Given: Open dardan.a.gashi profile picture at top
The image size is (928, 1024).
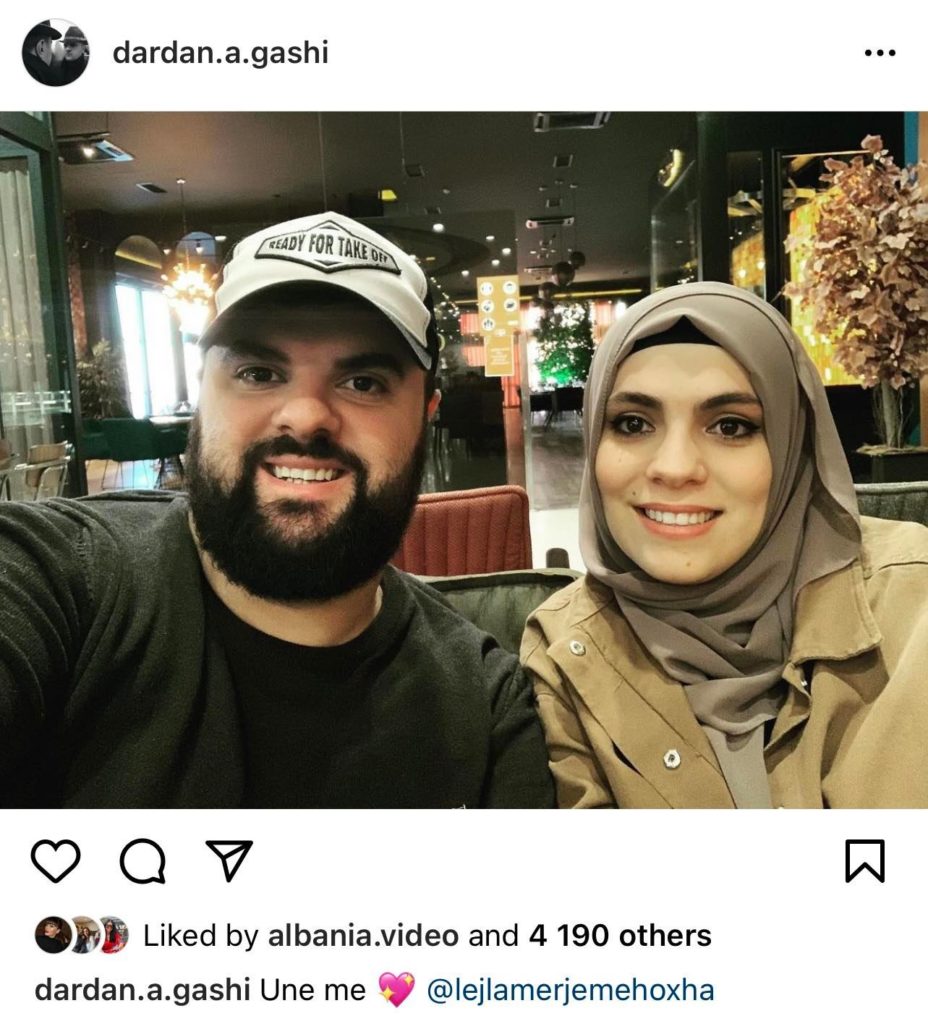Looking at the screenshot, I should [56, 52].
